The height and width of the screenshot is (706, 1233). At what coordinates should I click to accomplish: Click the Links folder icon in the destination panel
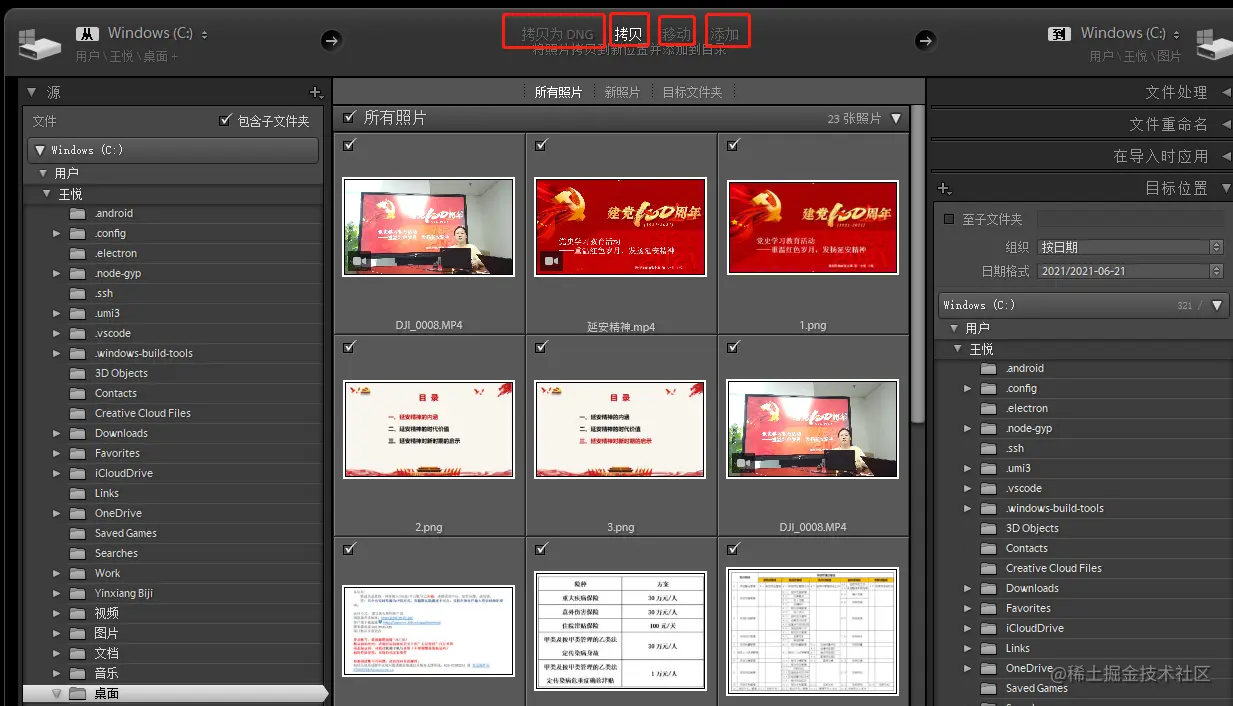pyautogui.click(x=989, y=648)
